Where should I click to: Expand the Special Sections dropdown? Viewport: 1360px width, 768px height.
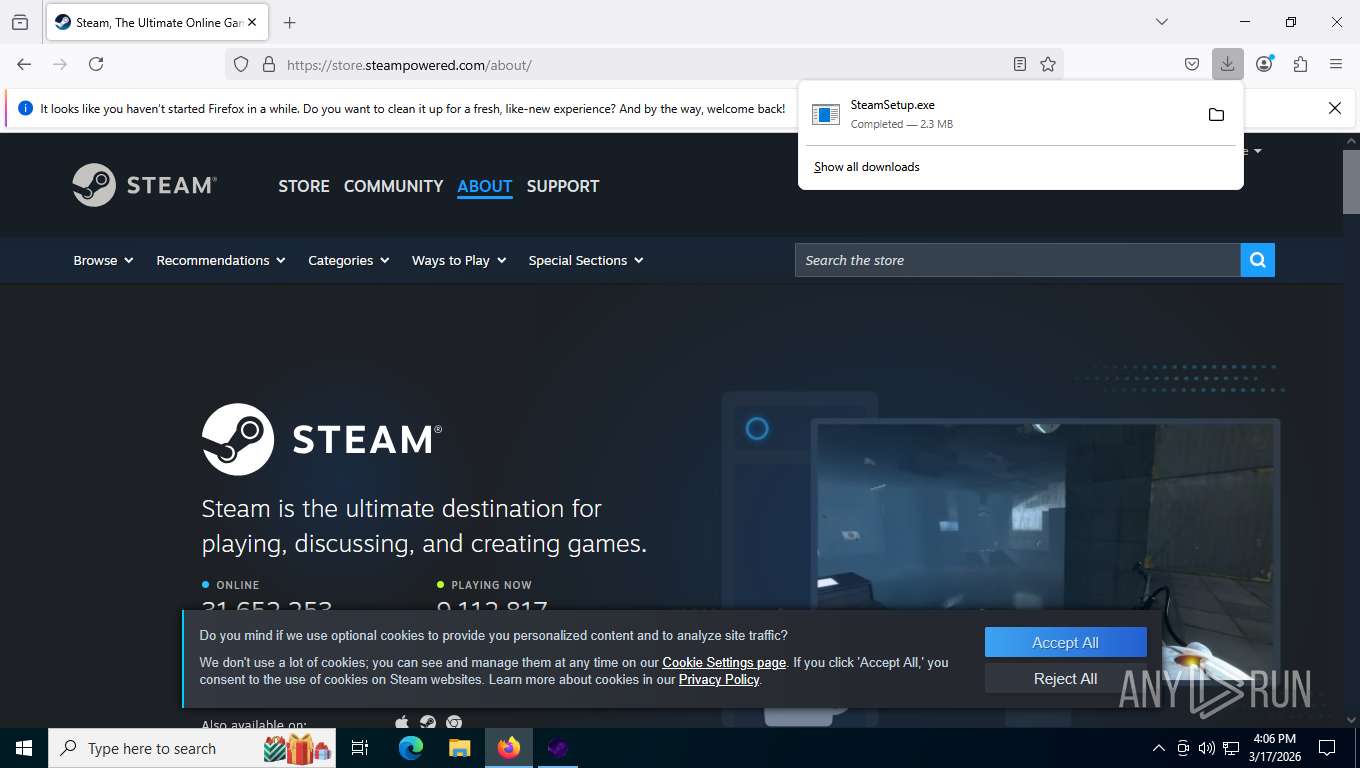(x=586, y=260)
